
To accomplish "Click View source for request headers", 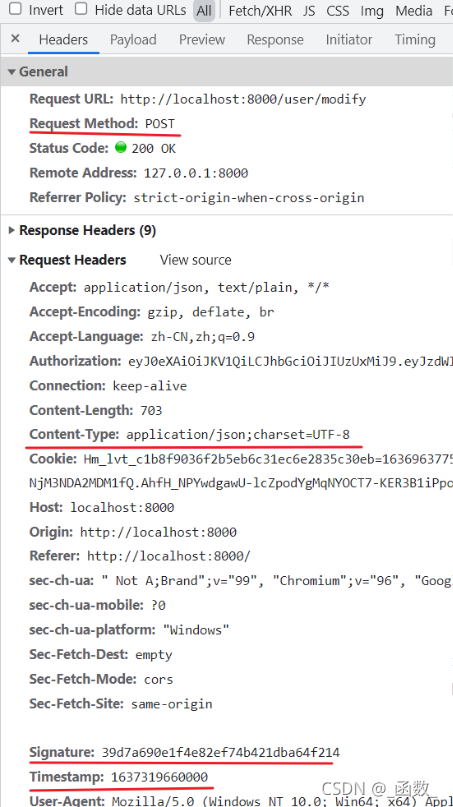I will tap(195, 260).
